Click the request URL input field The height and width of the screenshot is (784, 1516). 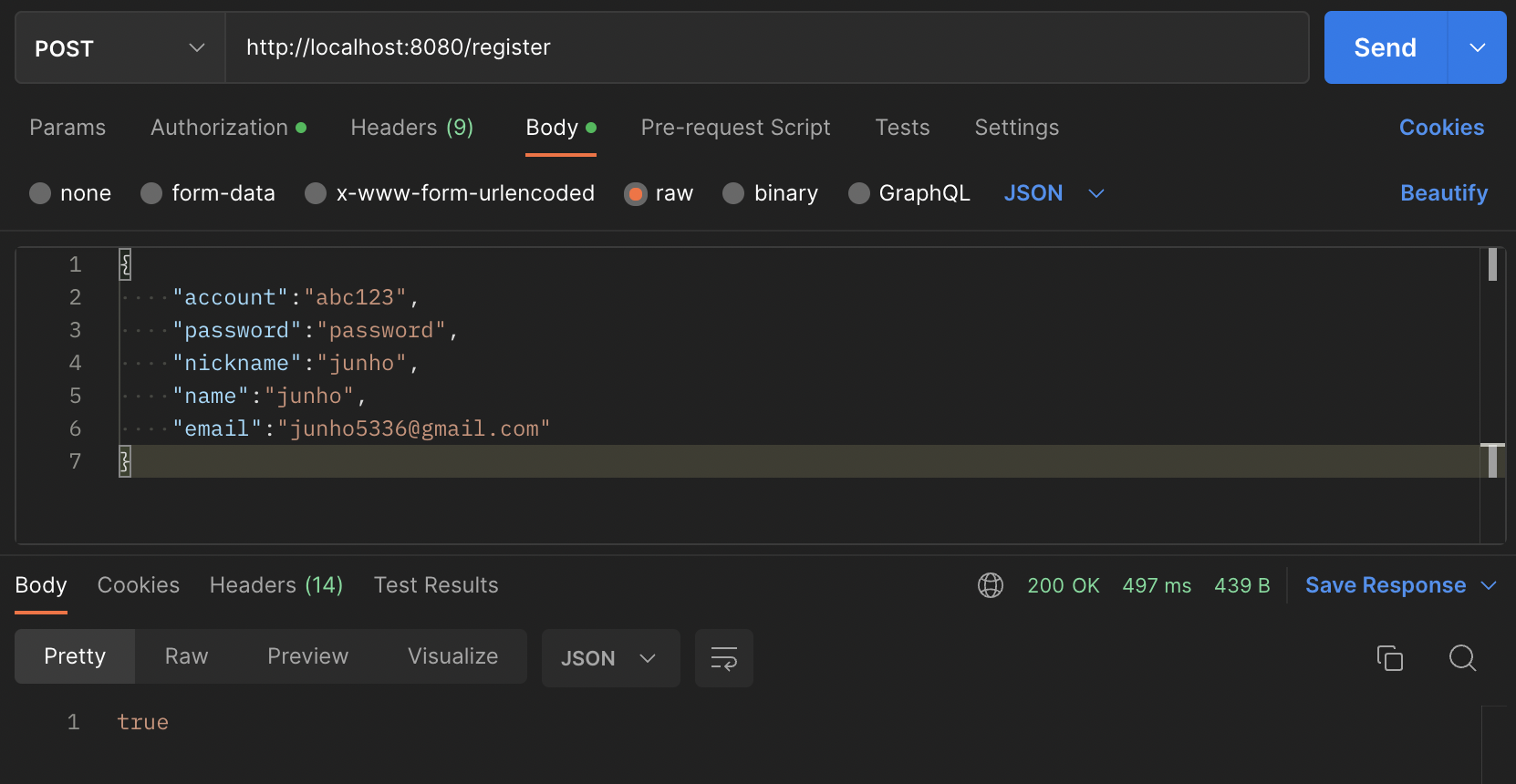tap(766, 47)
